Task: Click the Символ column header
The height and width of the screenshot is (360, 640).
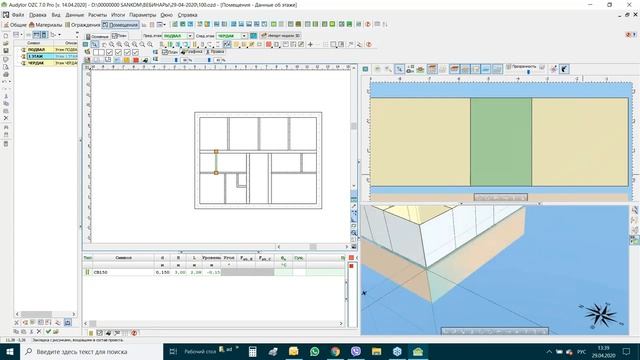Action: tap(123, 258)
